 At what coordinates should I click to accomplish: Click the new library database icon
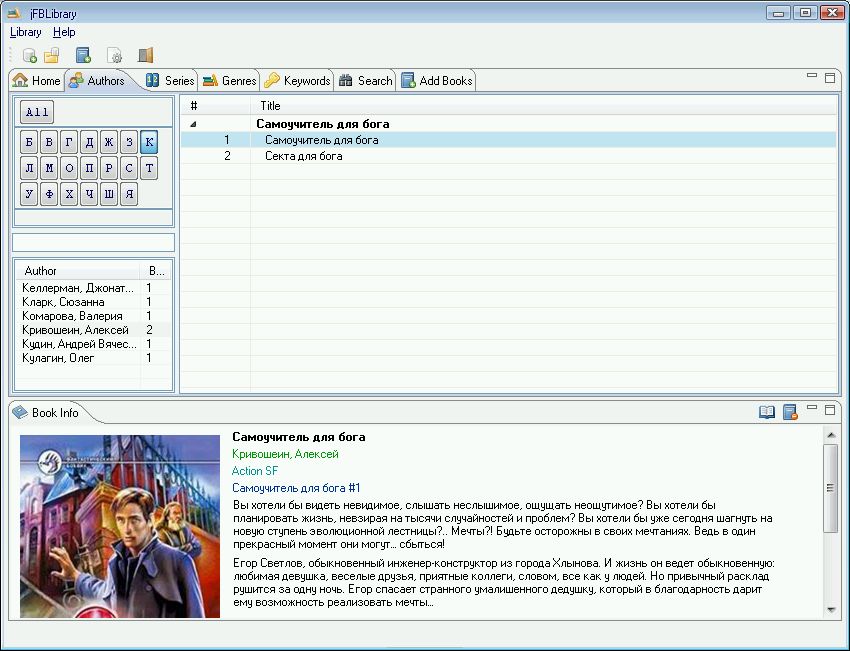click(30, 55)
